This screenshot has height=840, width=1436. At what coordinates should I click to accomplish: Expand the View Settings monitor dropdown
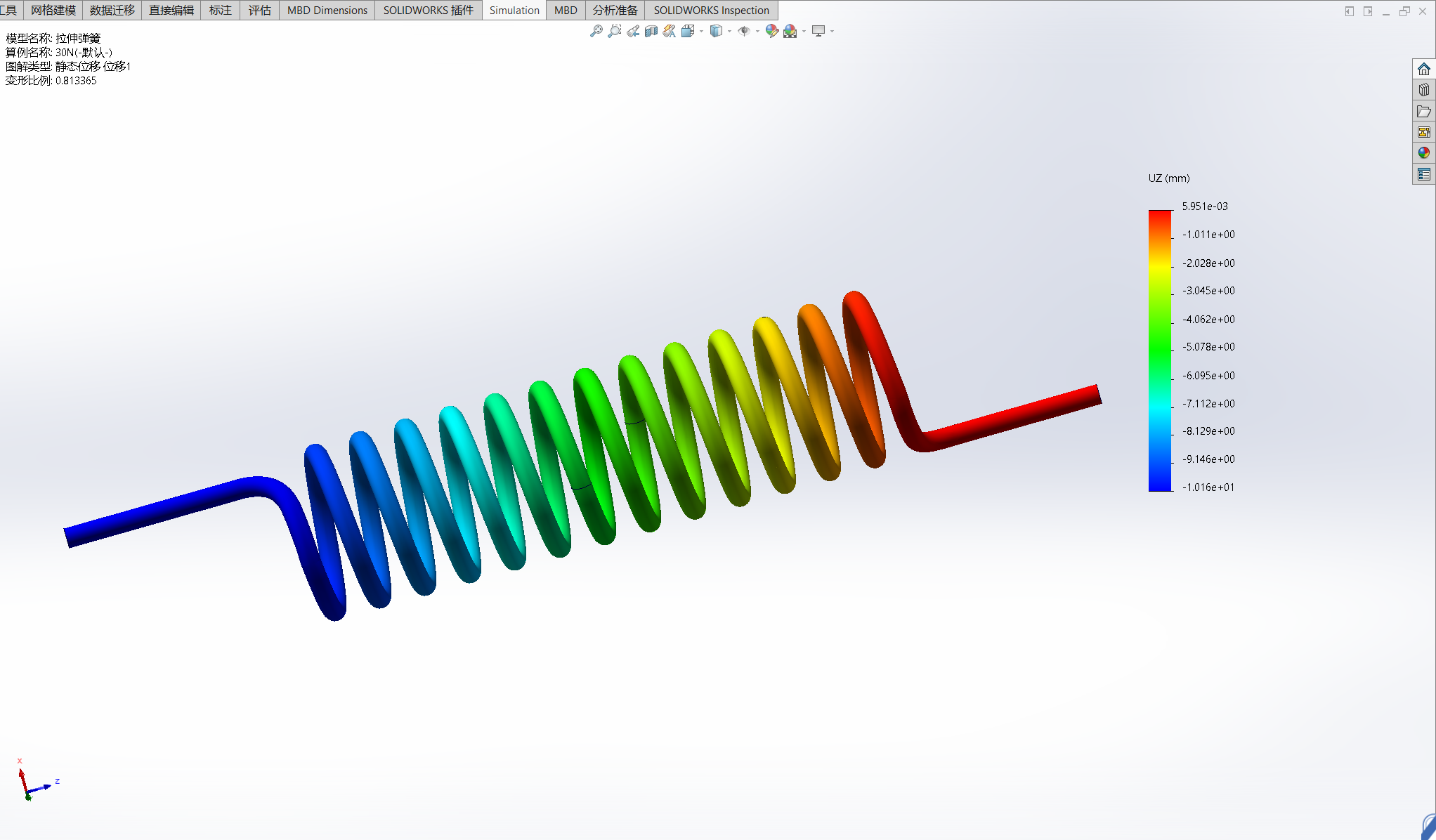coord(832,31)
